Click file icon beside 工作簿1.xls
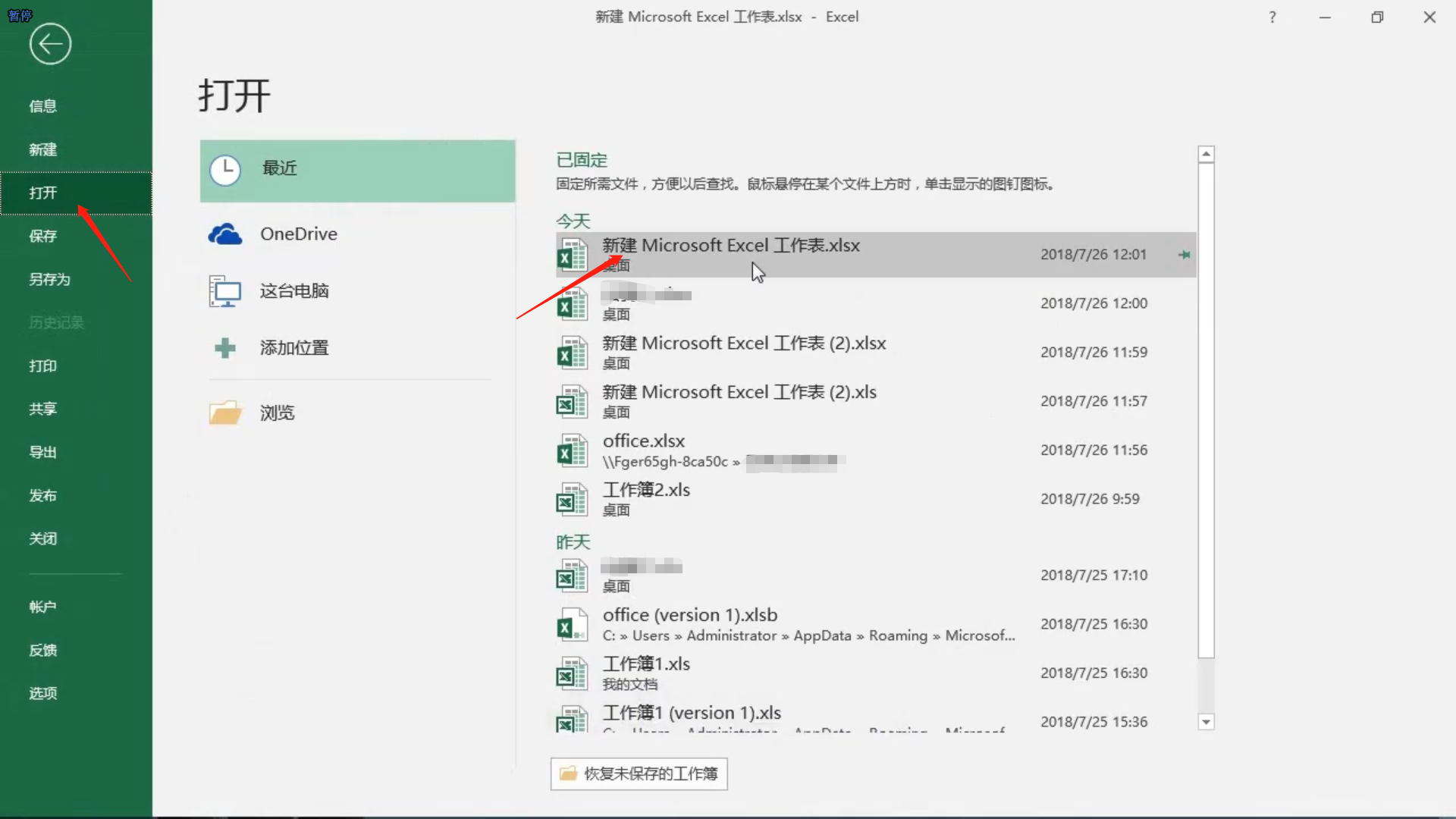The height and width of the screenshot is (819, 1456). 573,673
